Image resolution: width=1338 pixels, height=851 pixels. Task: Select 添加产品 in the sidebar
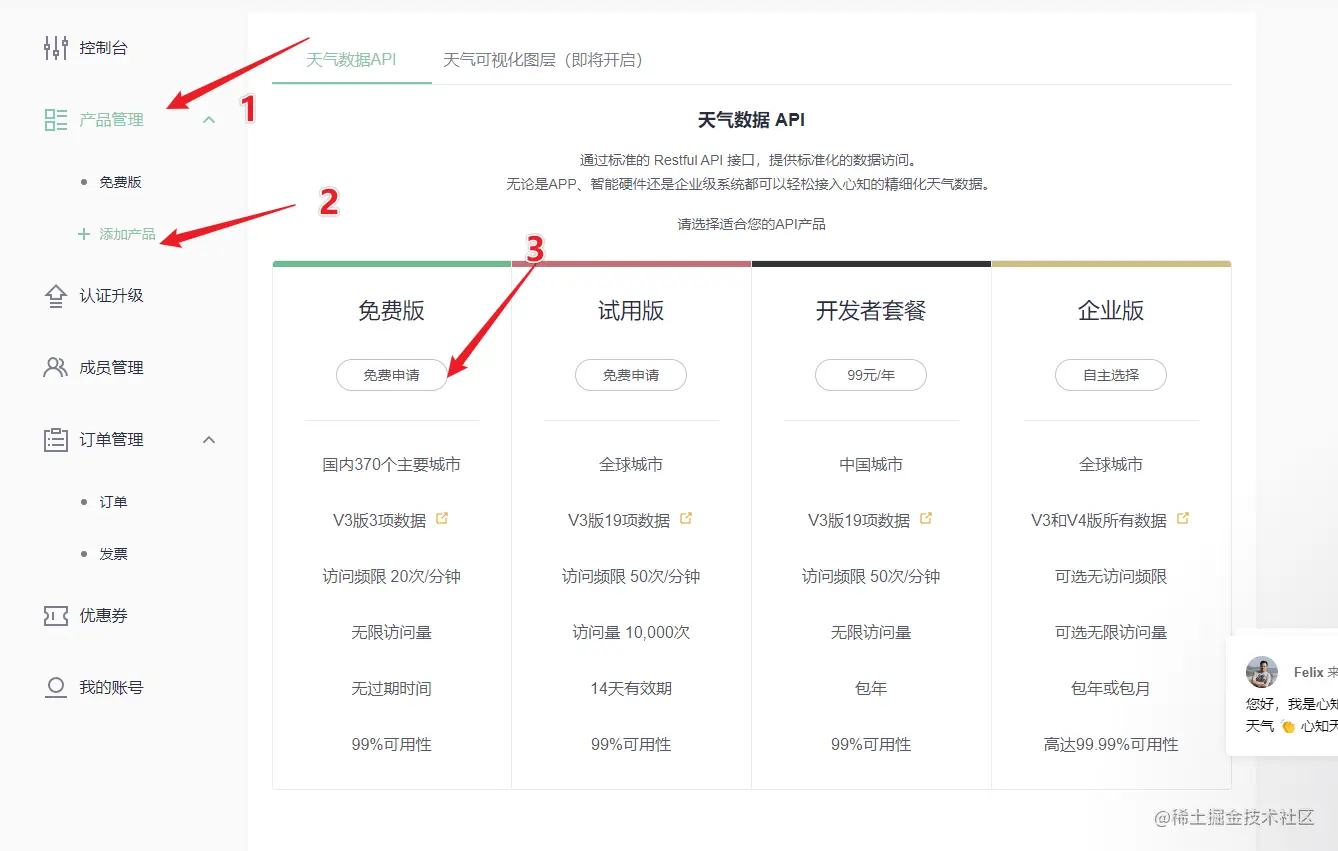tap(127, 234)
